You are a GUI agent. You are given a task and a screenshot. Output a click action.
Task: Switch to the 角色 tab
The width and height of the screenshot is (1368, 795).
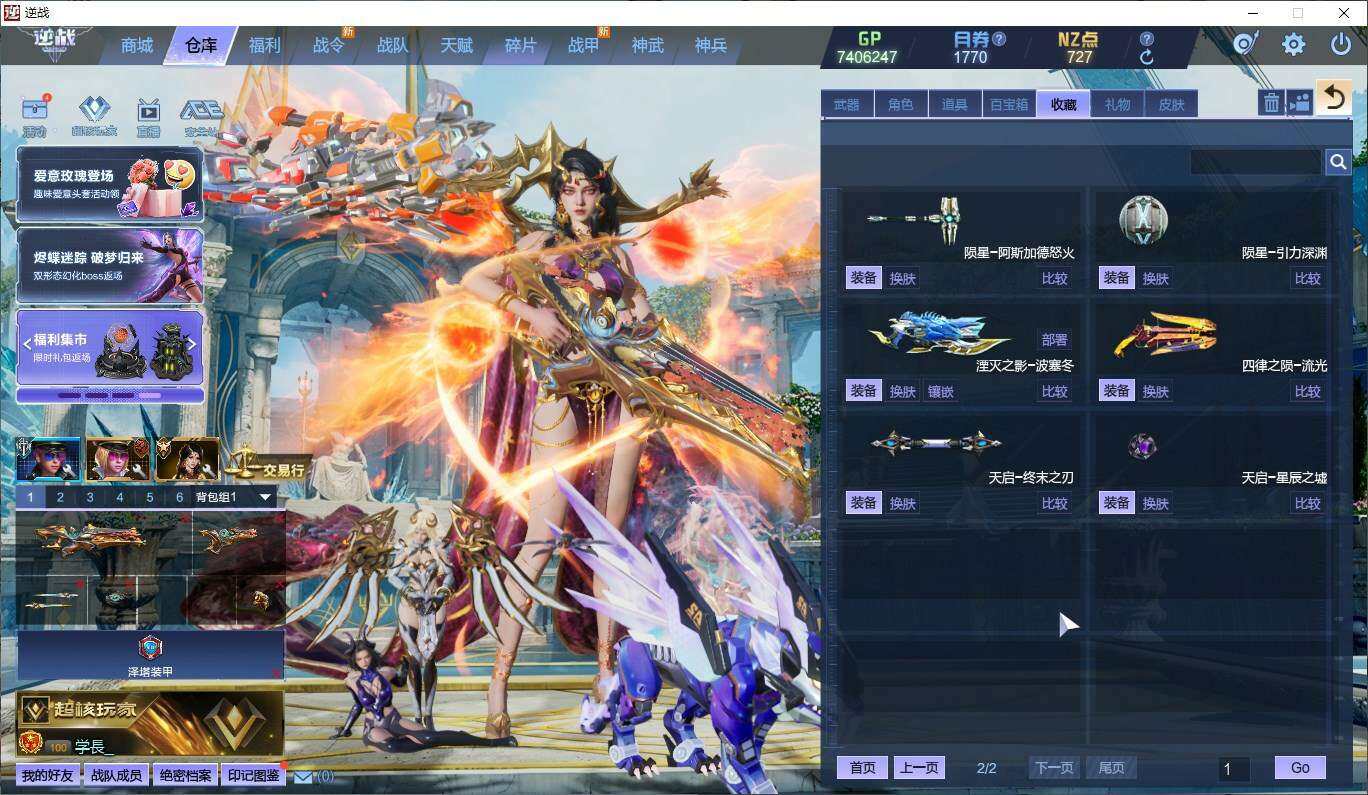(x=901, y=104)
